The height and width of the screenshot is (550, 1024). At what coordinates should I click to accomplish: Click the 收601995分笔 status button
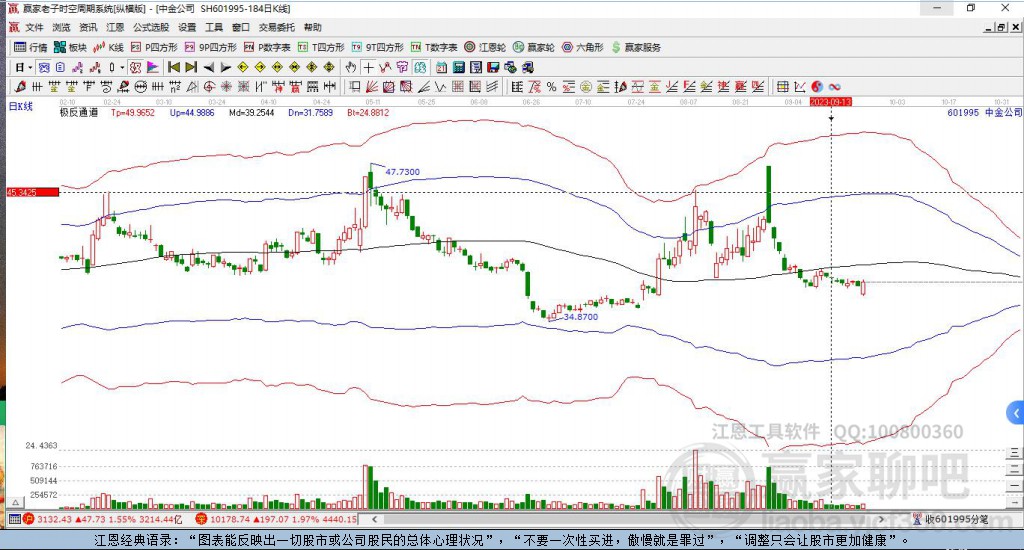coord(951,519)
